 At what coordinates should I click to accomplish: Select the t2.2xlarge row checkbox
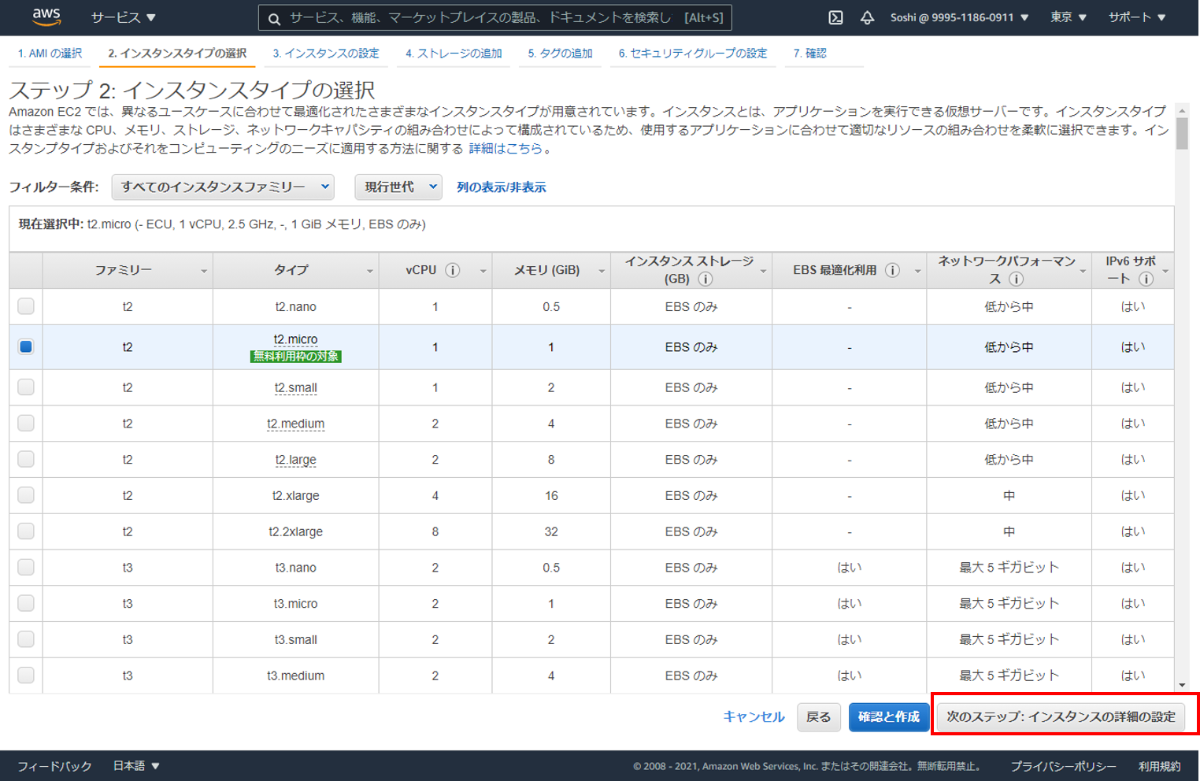click(x=26, y=531)
